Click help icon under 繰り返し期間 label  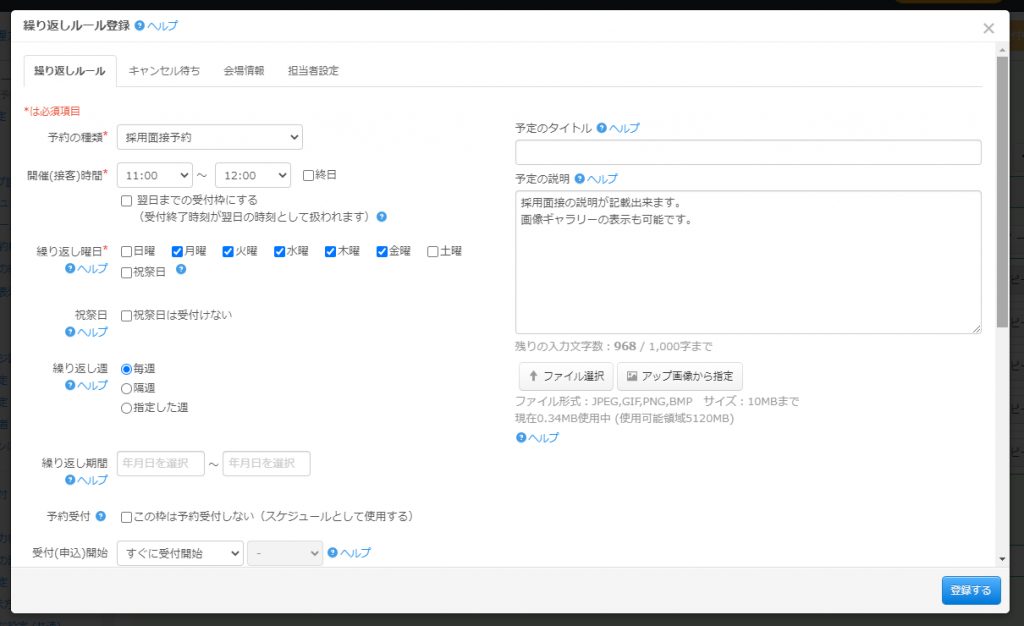[70, 480]
